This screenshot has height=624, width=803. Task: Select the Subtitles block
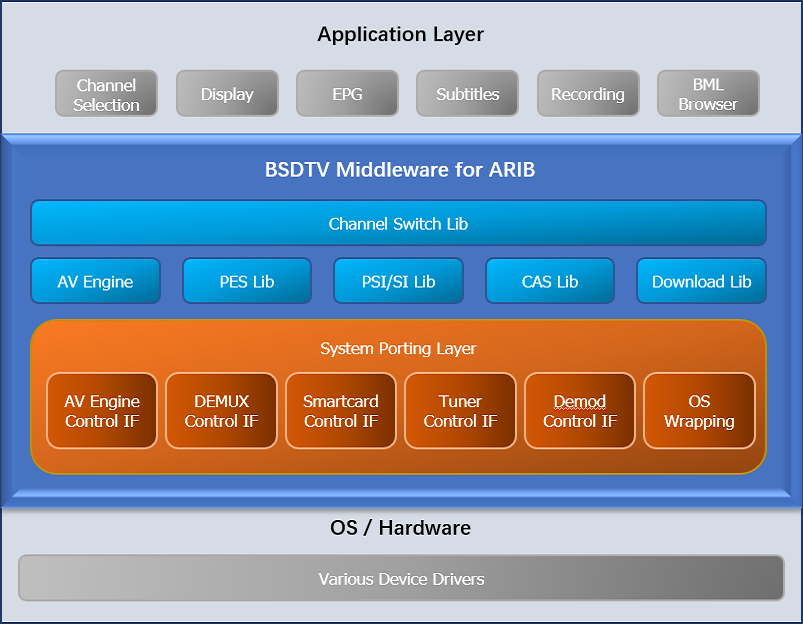[x=468, y=94]
